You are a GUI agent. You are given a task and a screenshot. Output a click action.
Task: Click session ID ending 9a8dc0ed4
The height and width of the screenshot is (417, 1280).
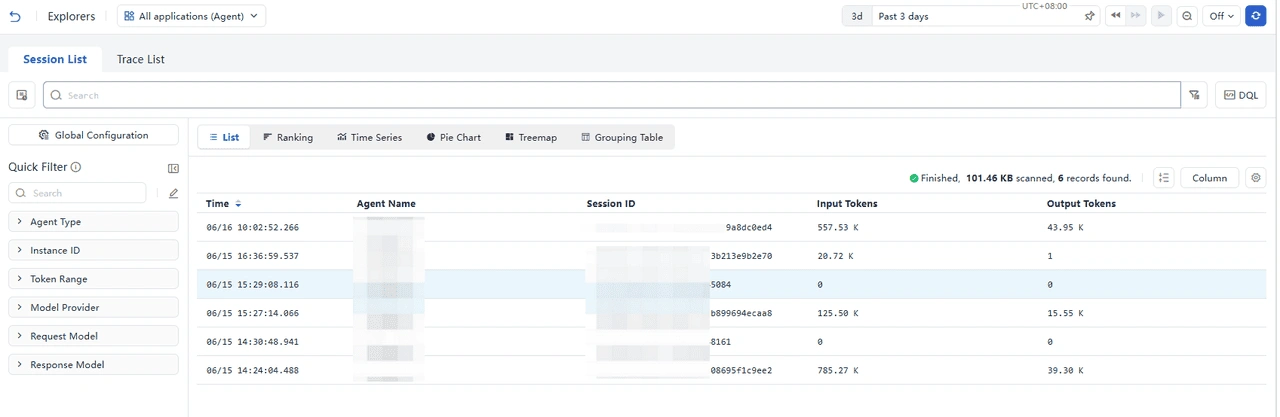749,227
